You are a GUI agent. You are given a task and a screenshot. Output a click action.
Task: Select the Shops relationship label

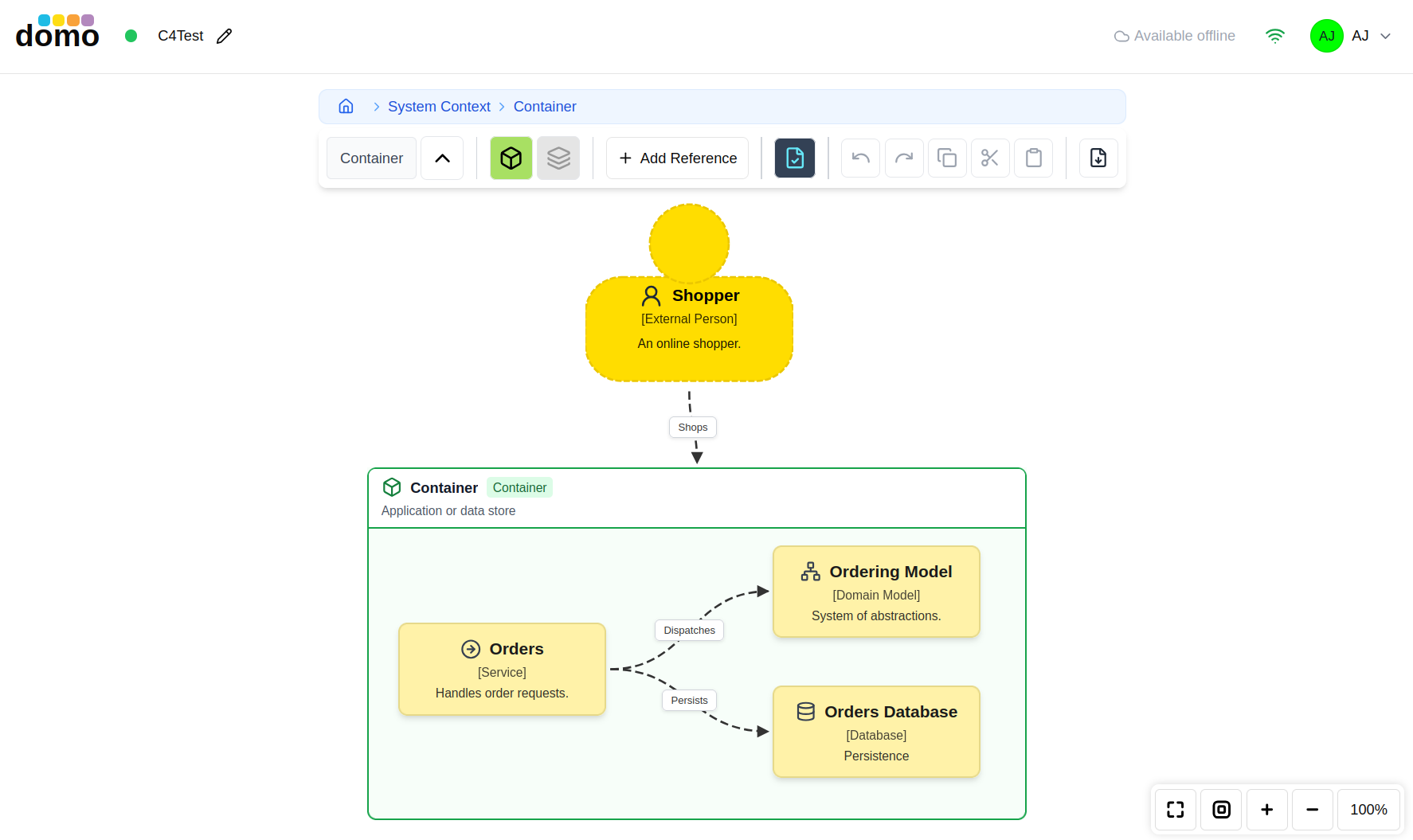point(693,428)
